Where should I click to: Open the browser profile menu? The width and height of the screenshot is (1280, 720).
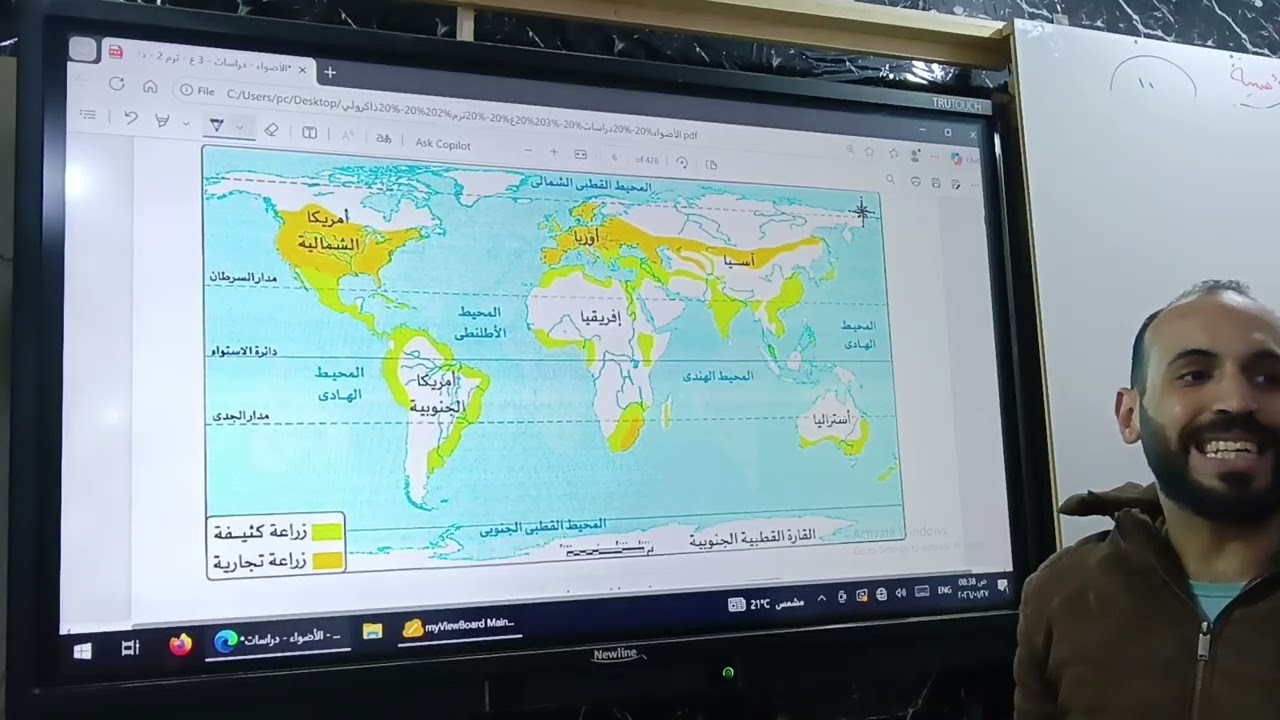pyautogui.click(x=914, y=156)
